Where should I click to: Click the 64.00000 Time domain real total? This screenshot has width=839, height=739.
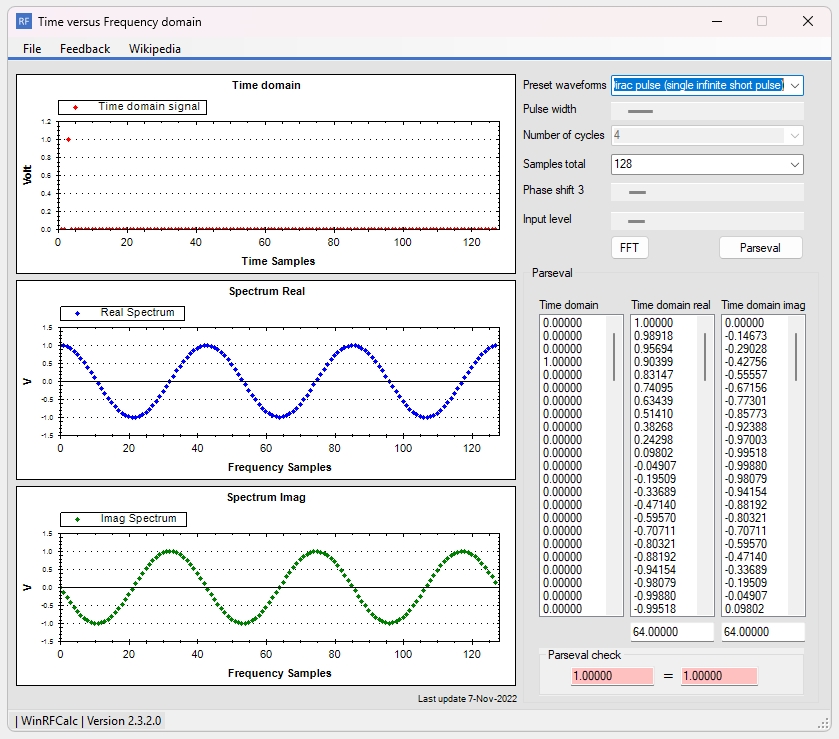tap(671, 631)
